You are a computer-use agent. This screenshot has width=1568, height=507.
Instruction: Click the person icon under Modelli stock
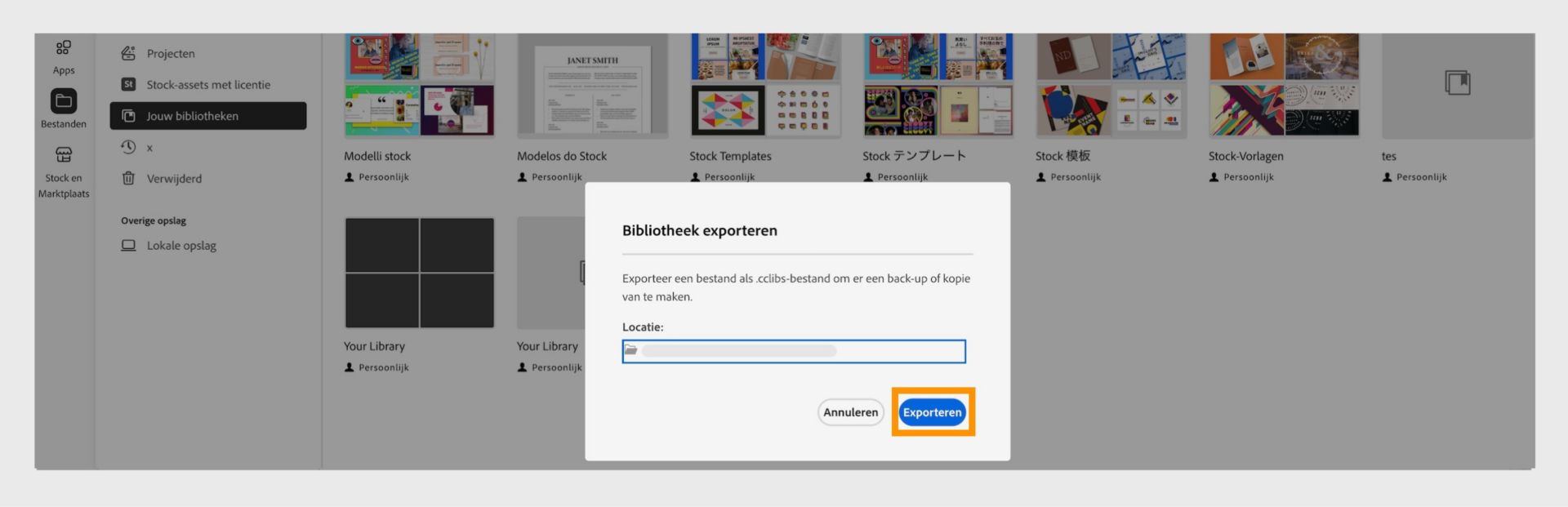click(350, 177)
